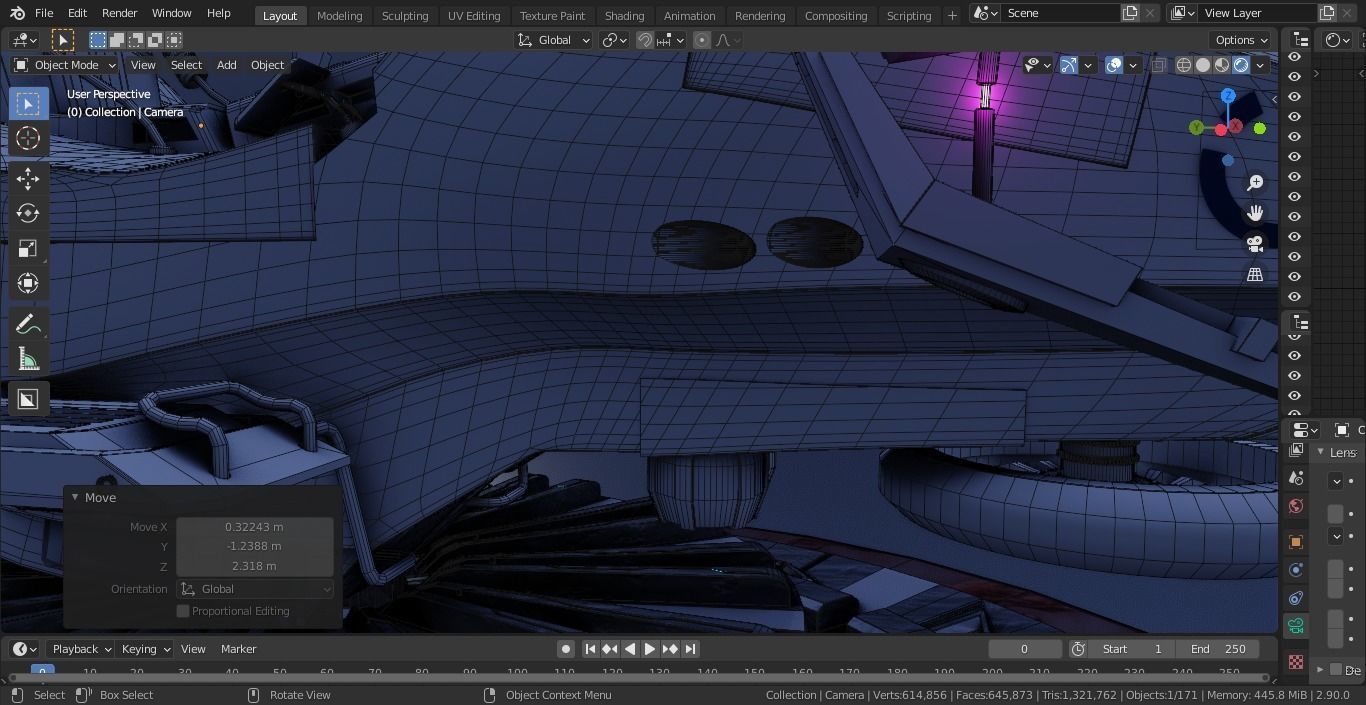Click the zoom magnifier icon in the viewport
Screen dimensions: 1366x705
[x=1255, y=183]
